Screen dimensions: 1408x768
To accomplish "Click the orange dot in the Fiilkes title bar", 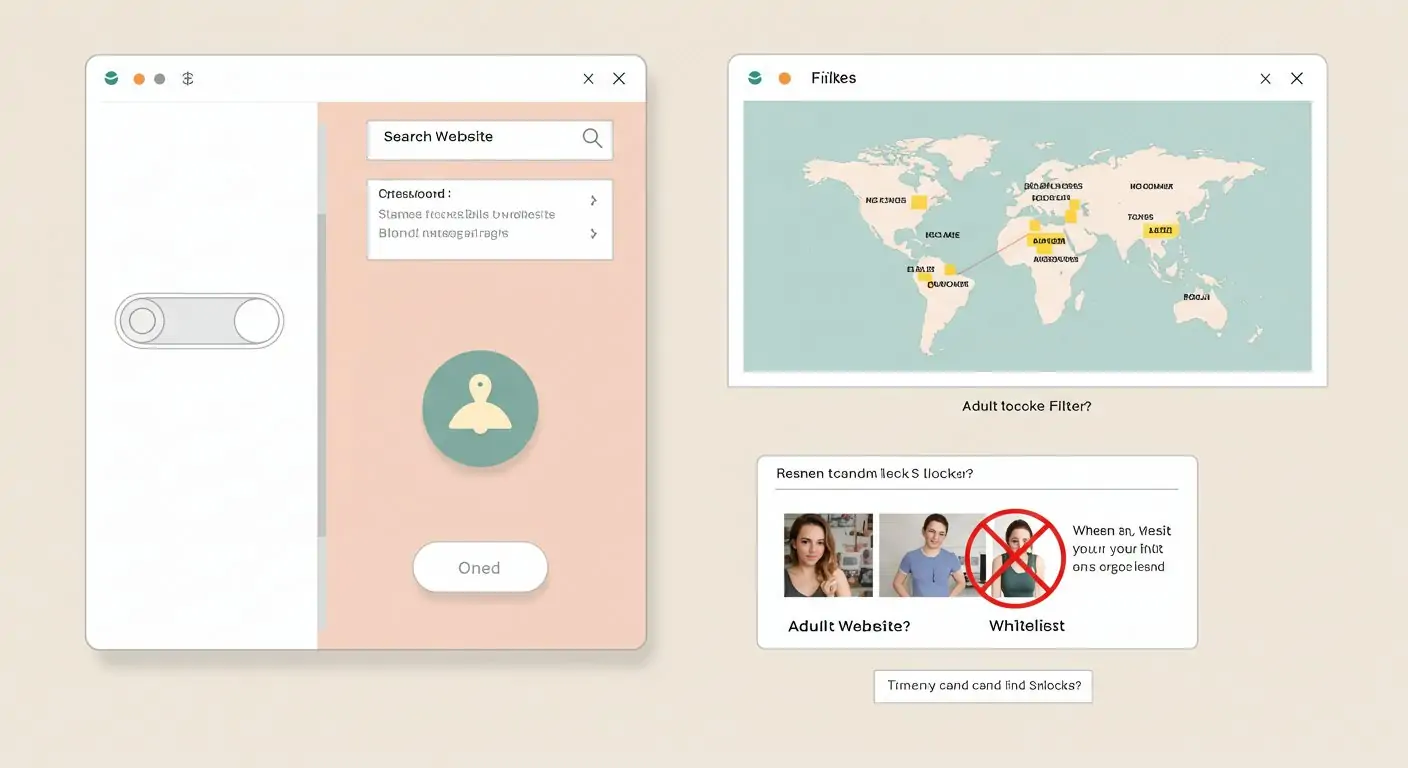I will click(x=785, y=78).
